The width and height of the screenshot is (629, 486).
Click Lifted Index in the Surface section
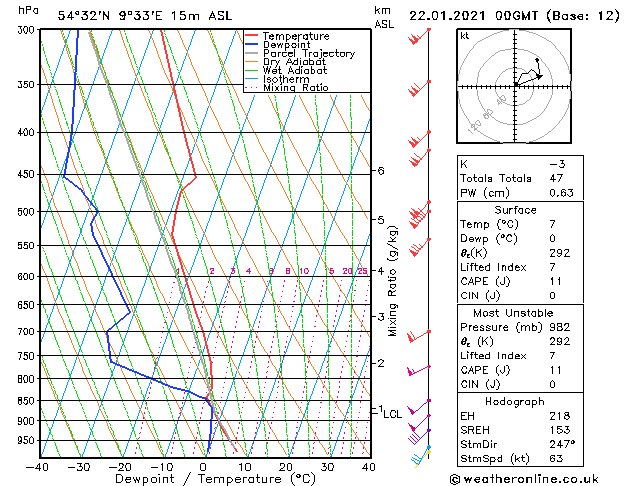[493, 267]
